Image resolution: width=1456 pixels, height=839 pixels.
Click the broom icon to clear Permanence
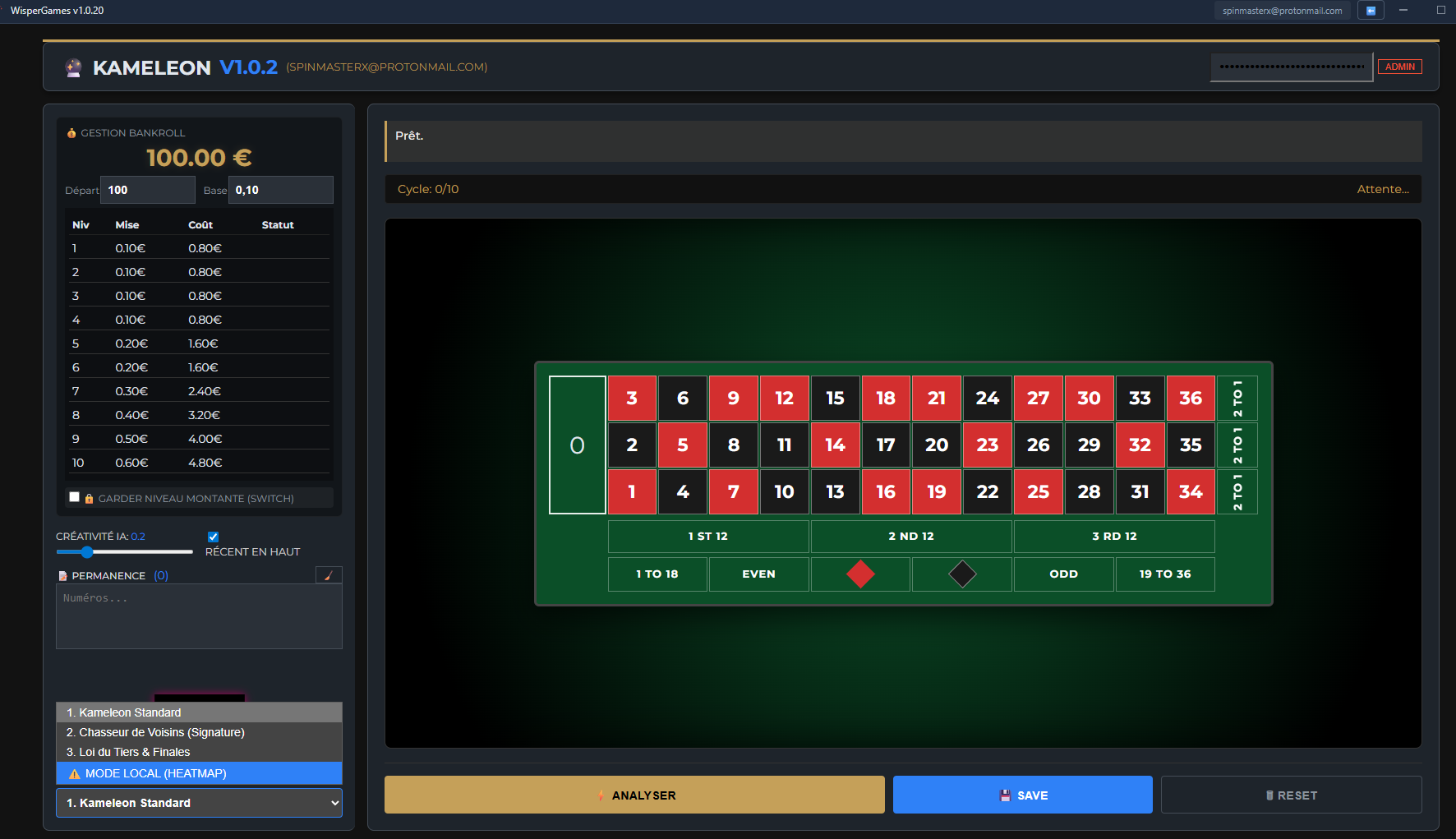[329, 575]
